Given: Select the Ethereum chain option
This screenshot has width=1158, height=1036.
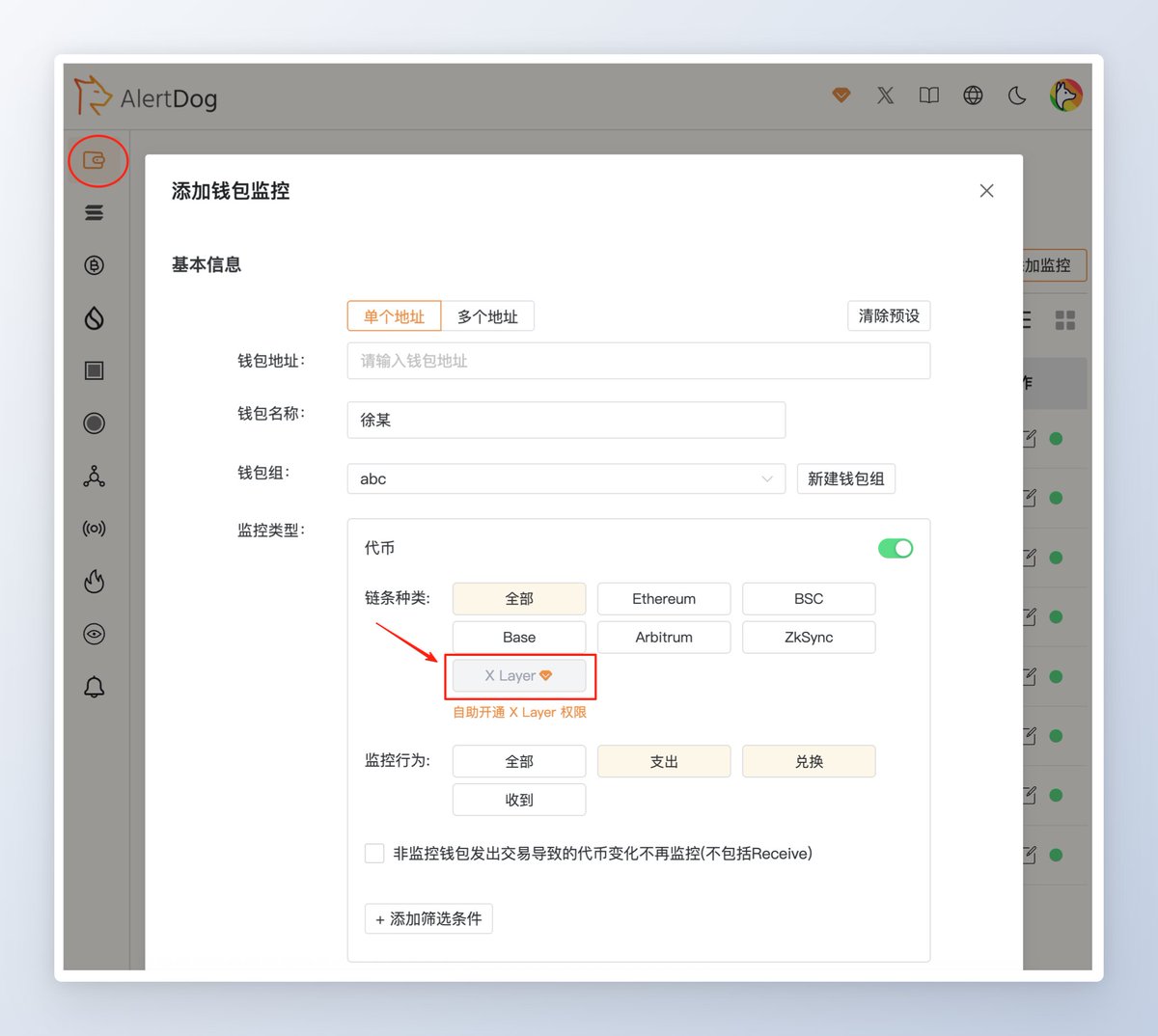Looking at the screenshot, I should [x=664, y=599].
